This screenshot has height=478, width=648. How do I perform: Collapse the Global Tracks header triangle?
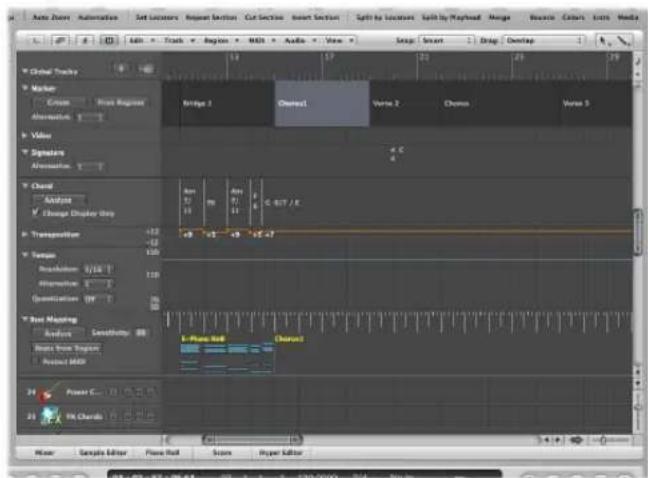(x=24, y=71)
